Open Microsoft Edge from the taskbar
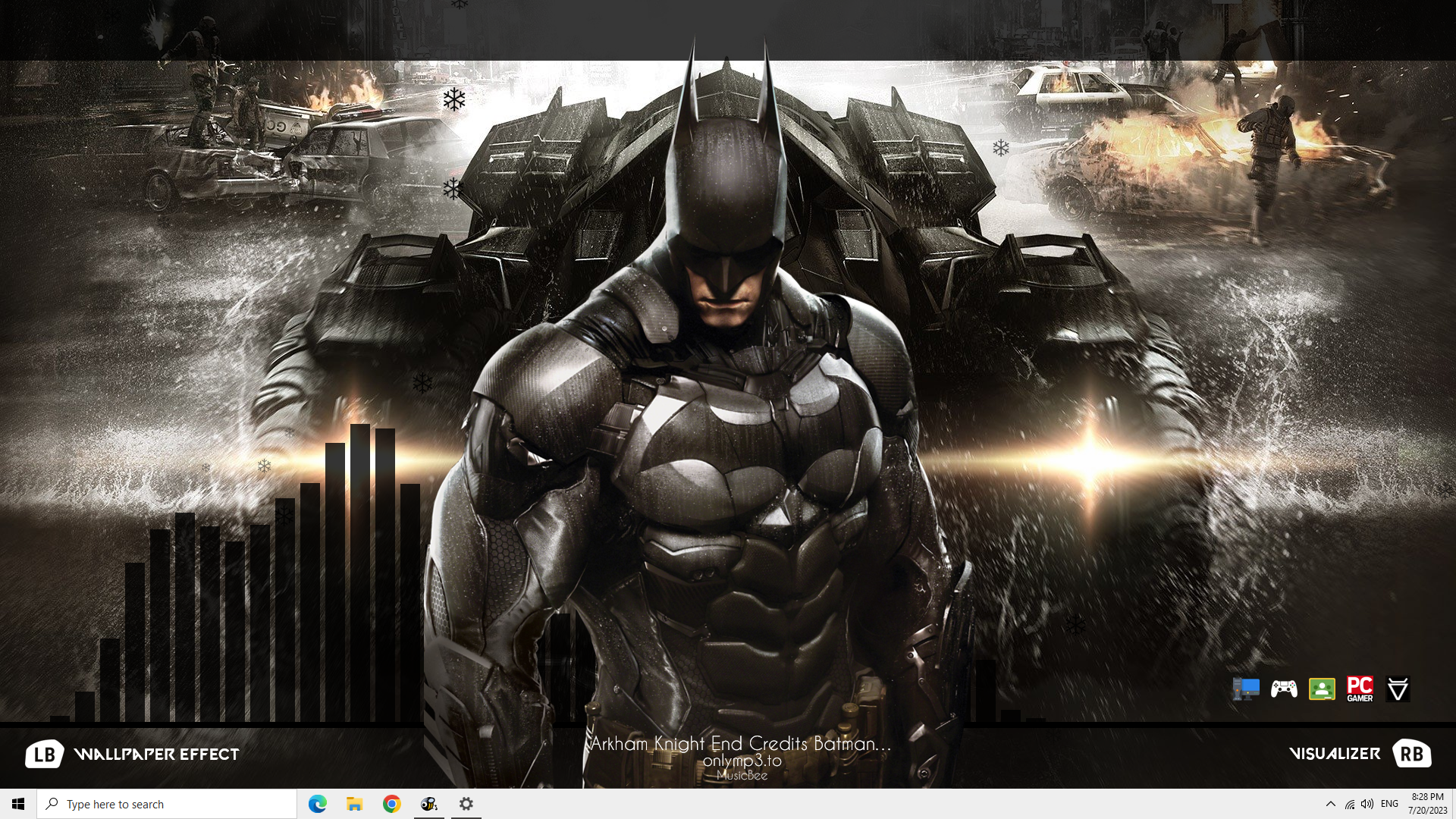Image resolution: width=1456 pixels, height=819 pixels. 318,804
